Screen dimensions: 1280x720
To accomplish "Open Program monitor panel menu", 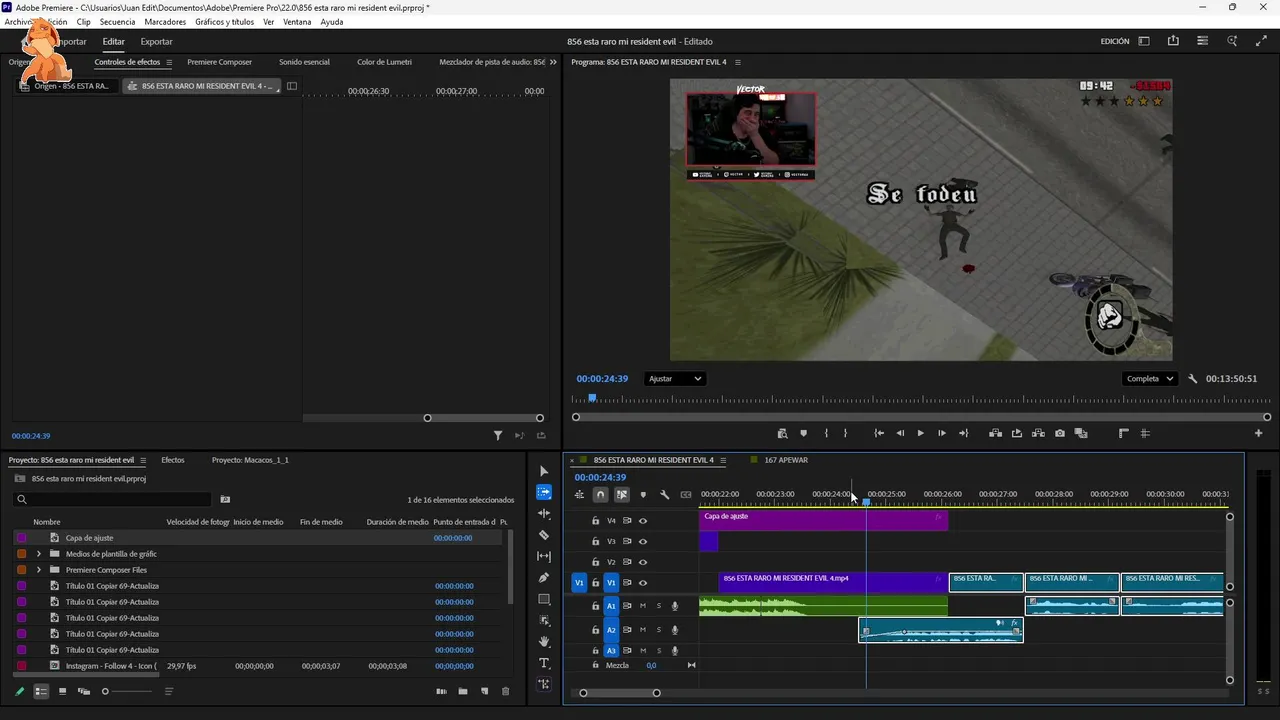I will (738, 62).
